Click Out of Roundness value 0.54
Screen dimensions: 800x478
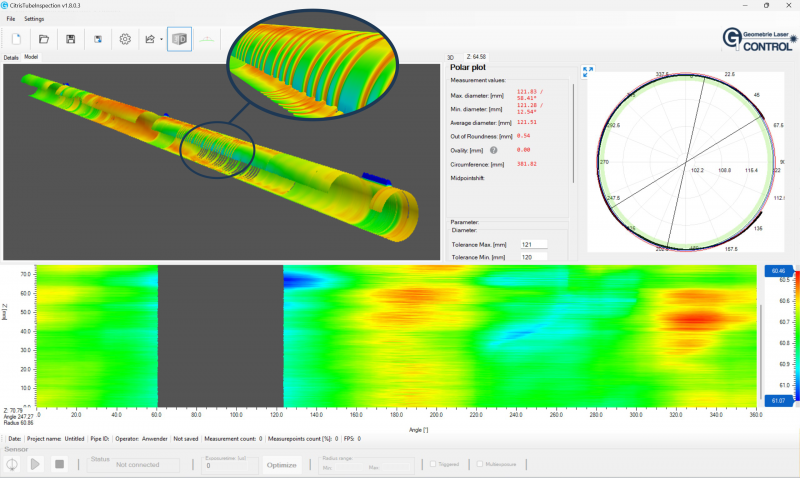(523, 136)
